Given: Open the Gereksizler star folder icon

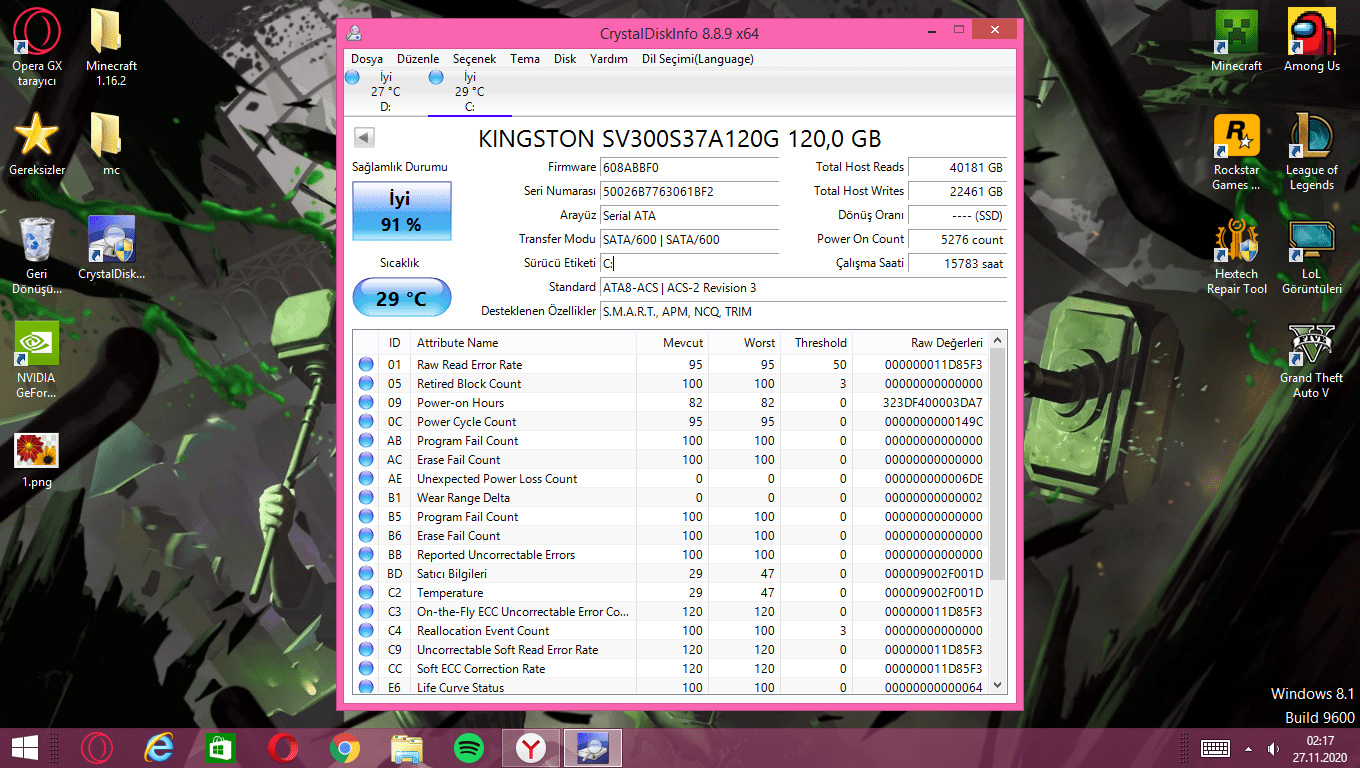Looking at the screenshot, I should (x=37, y=144).
